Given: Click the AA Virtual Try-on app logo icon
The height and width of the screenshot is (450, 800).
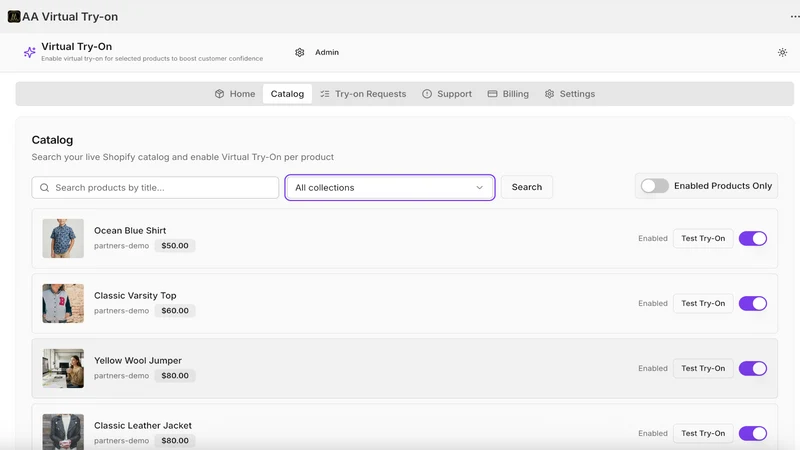Looking at the screenshot, I should point(14,16).
